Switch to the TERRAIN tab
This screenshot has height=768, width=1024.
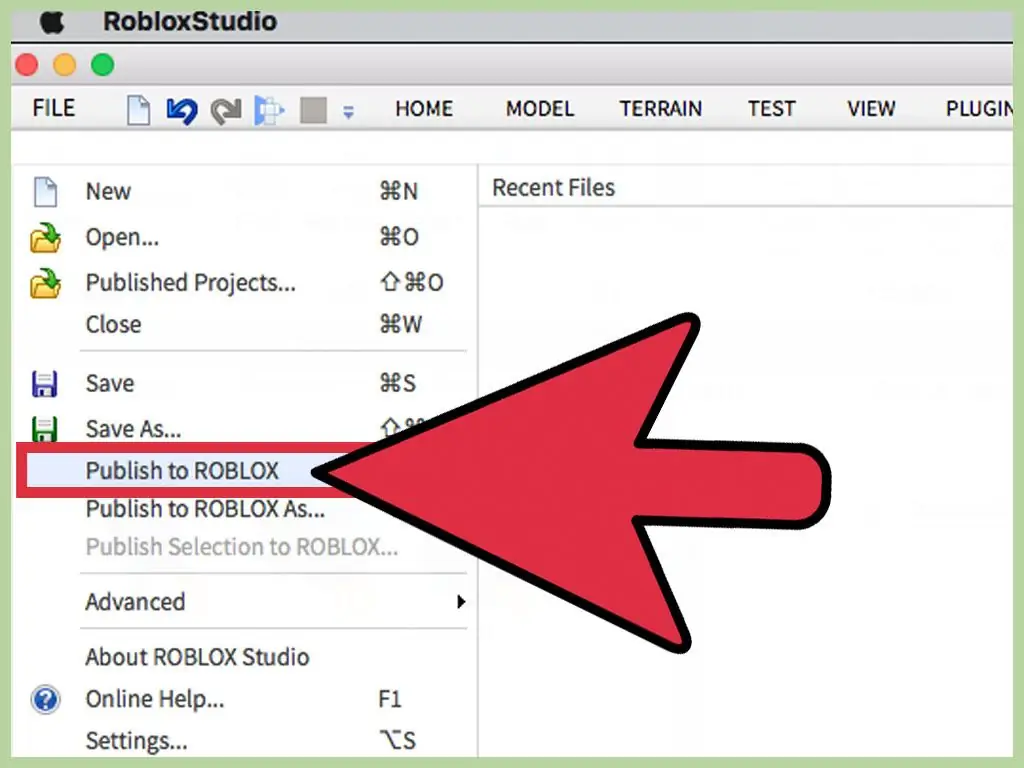point(661,108)
